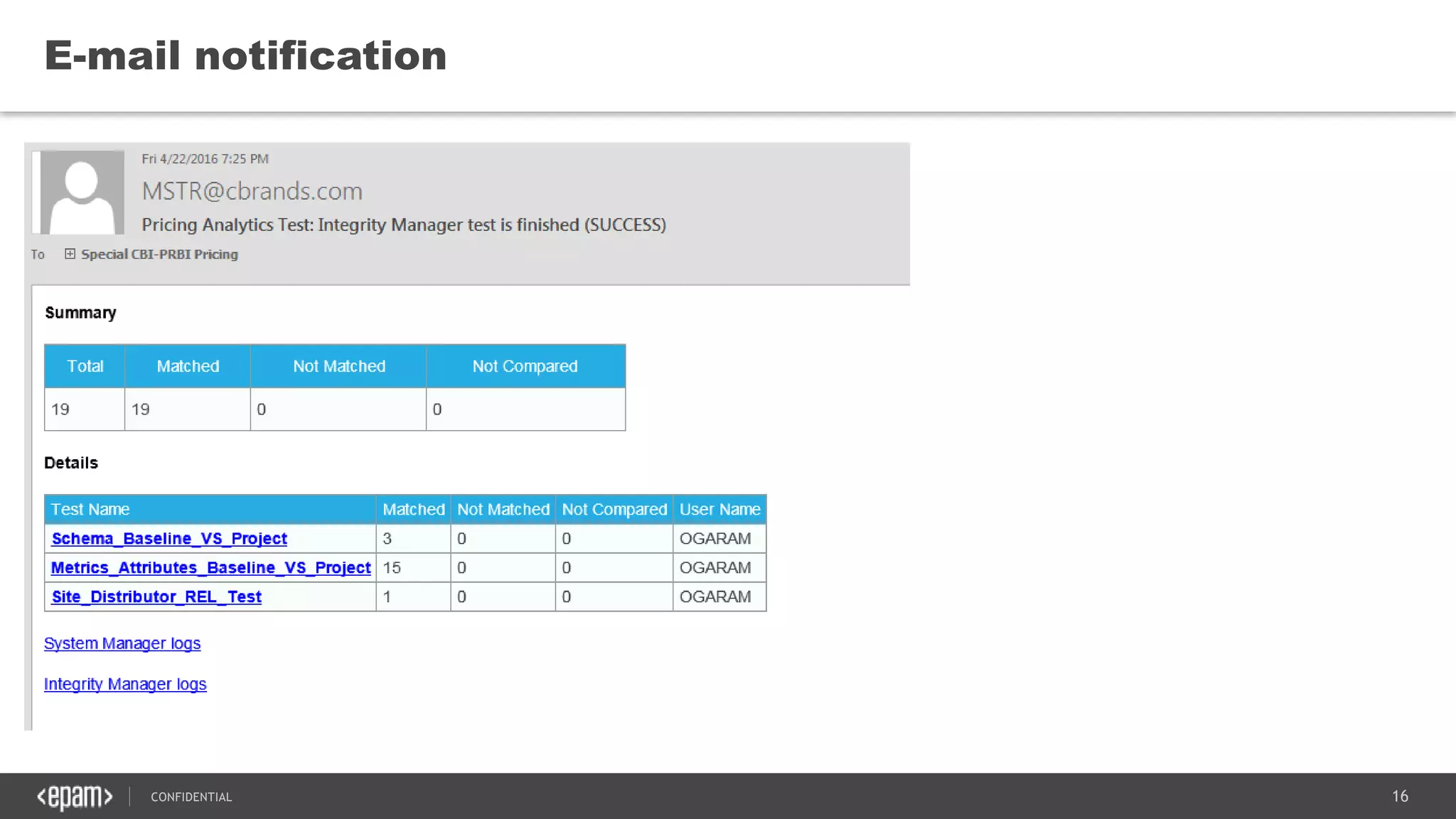Click the Not Compared summary header

(x=525, y=366)
